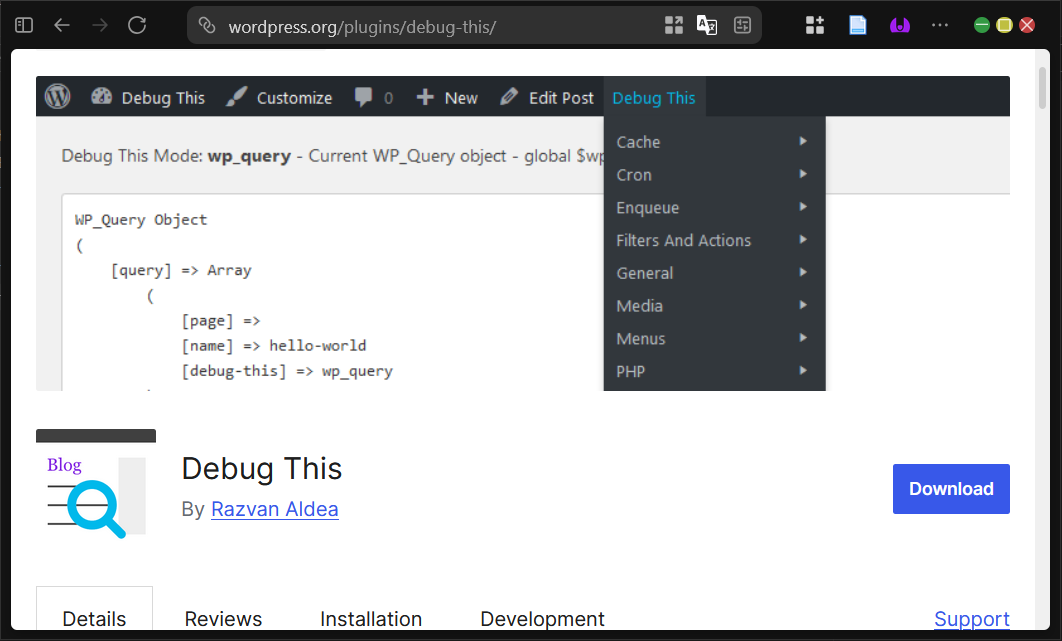Click the New label in admin bar

click(461, 98)
